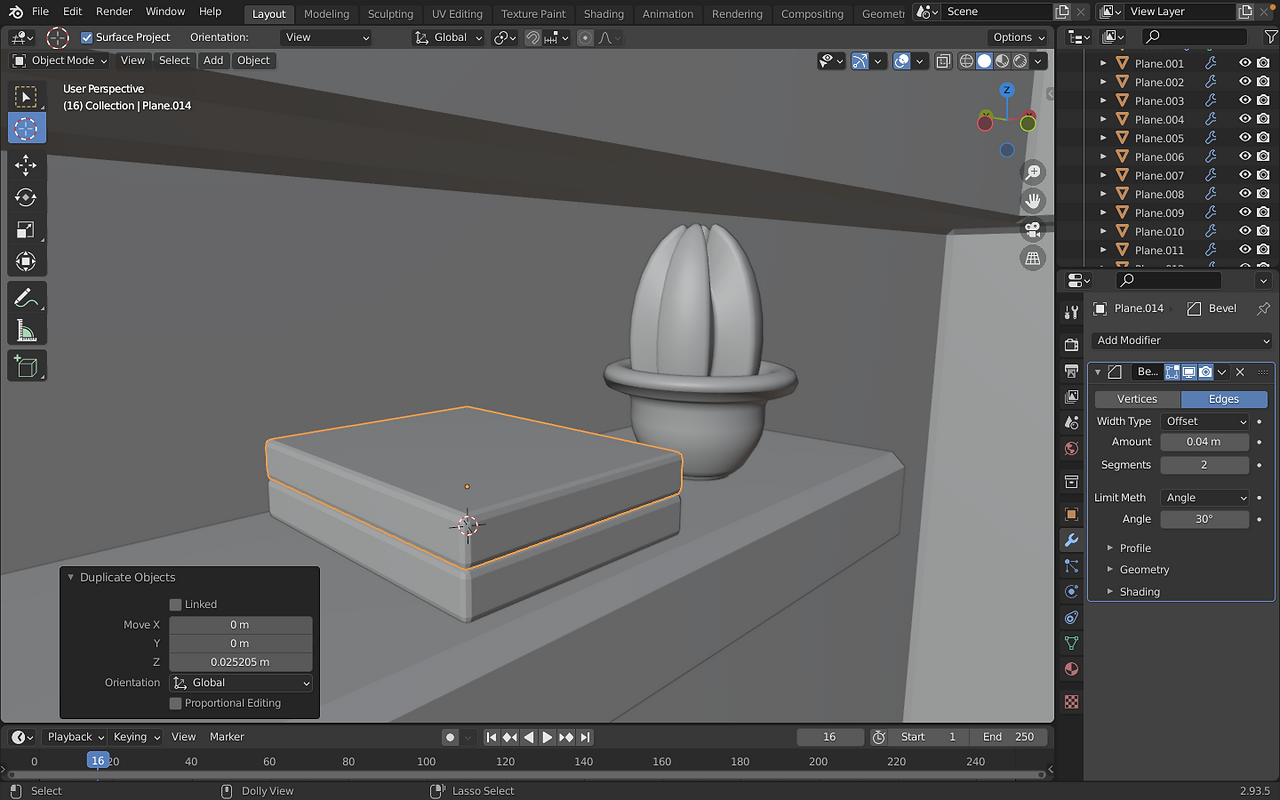Select the Annotate tool
The height and width of the screenshot is (800, 1280).
coord(26,299)
